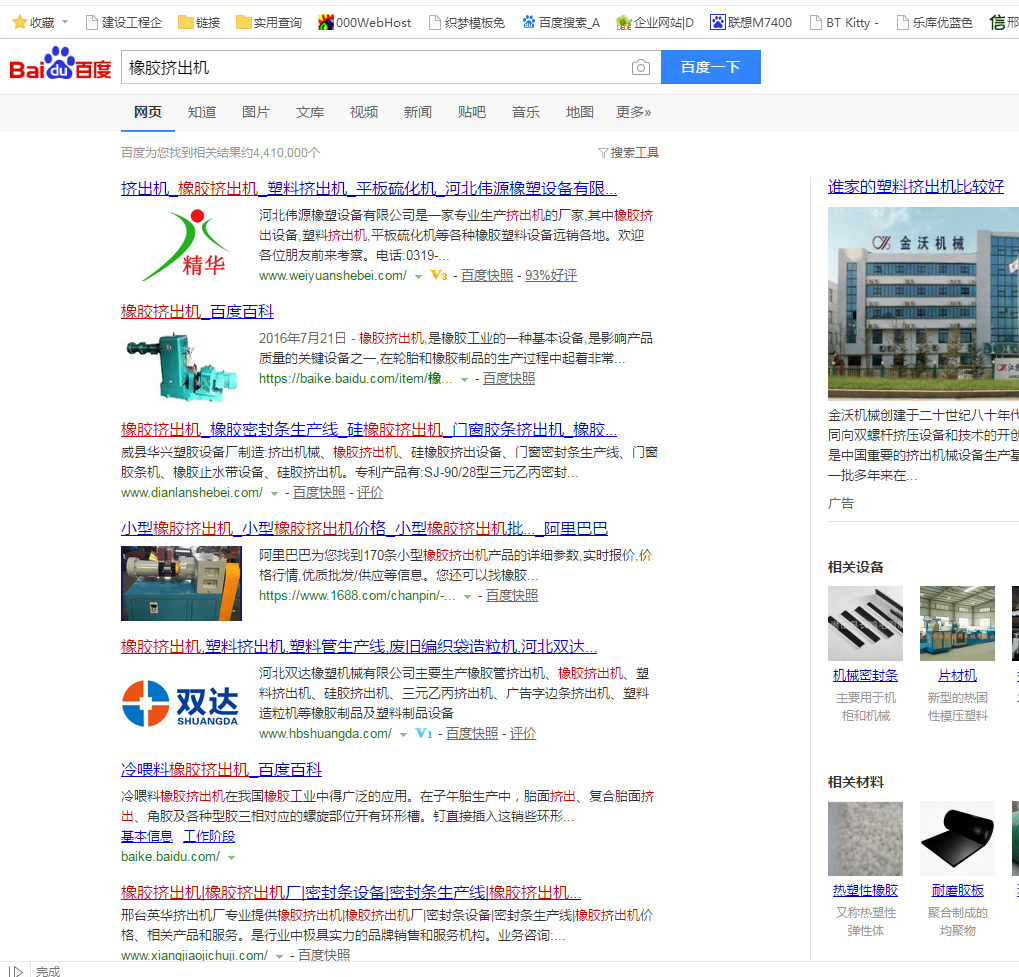
Task: Open the BT Kitty bookmark
Action: (x=845, y=23)
